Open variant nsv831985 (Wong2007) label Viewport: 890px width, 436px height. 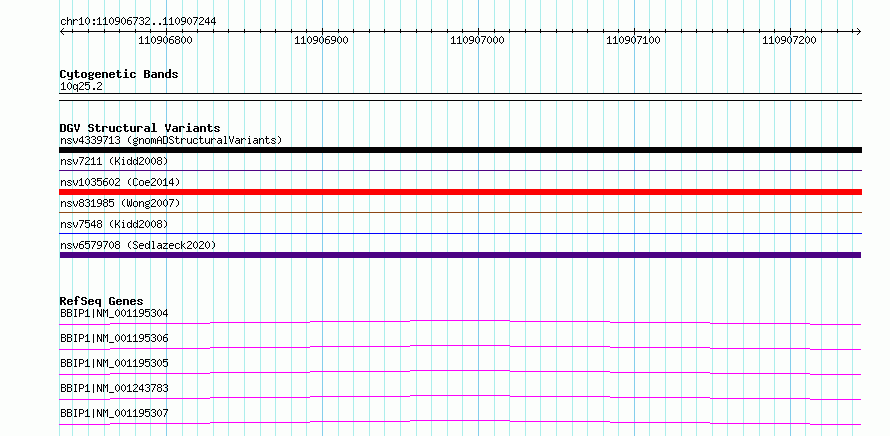[120, 203]
